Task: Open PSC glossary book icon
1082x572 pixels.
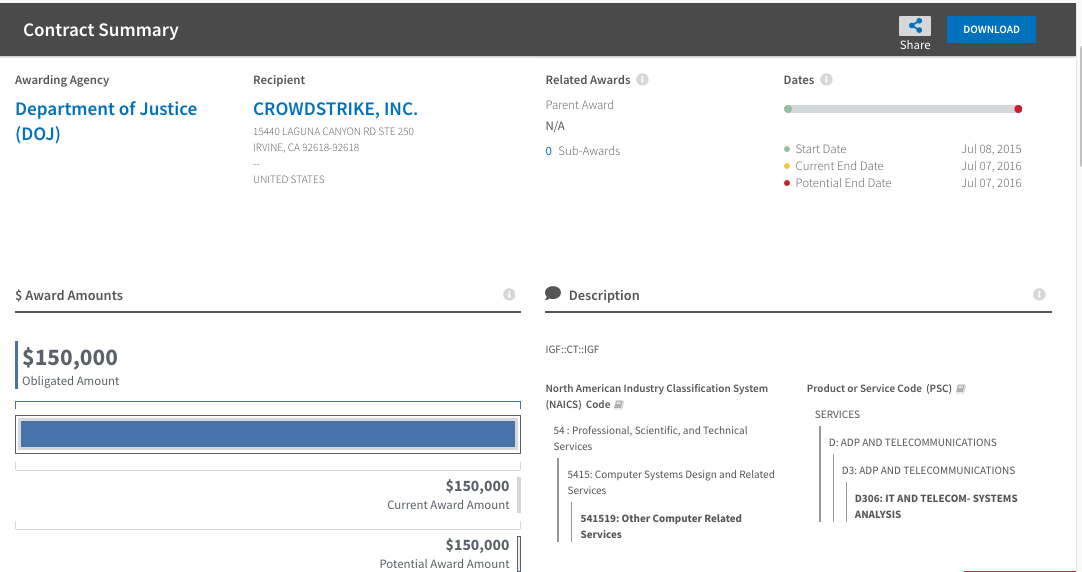Action: pyautogui.click(x=961, y=388)
